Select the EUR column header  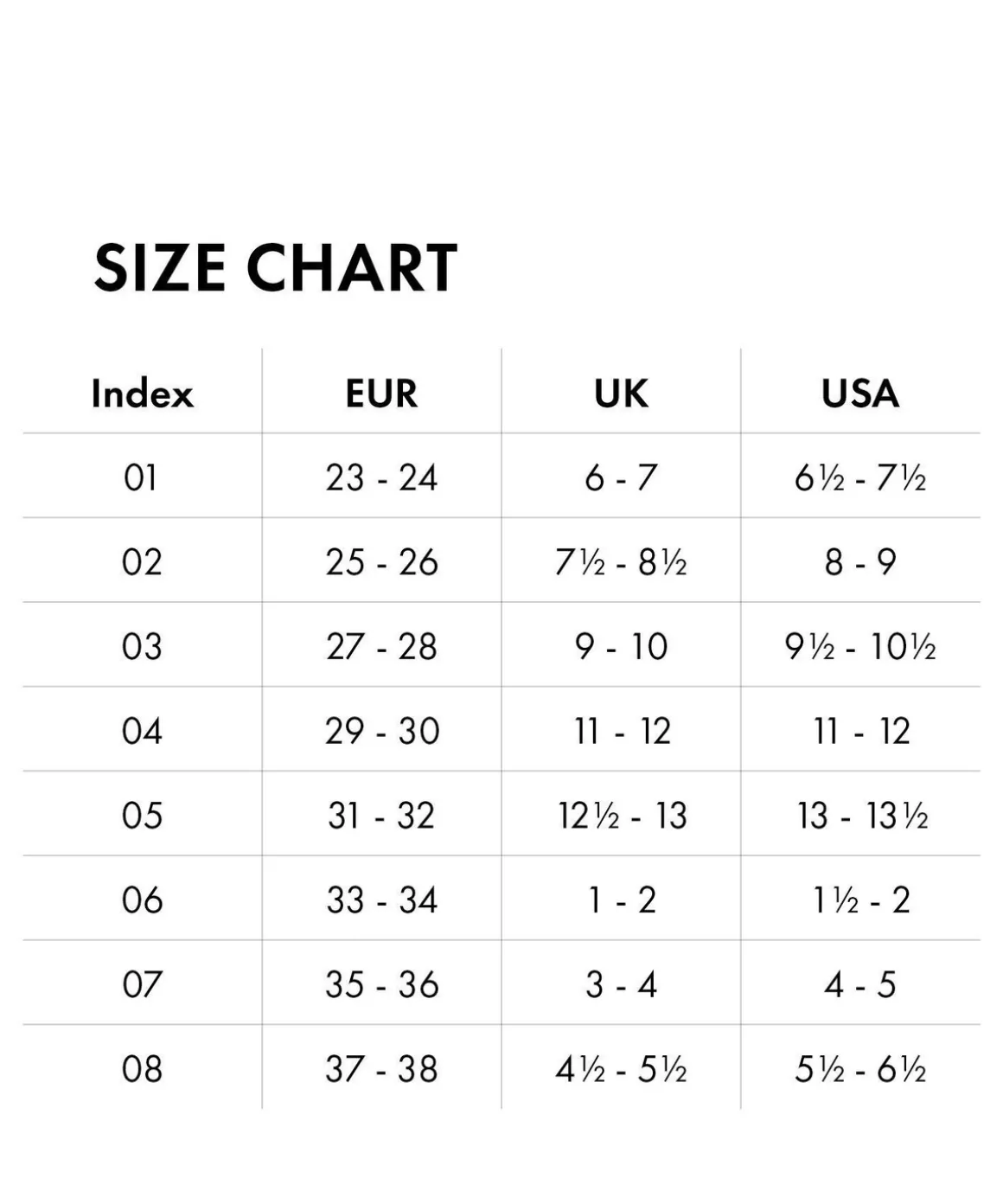tap(381, 394)
